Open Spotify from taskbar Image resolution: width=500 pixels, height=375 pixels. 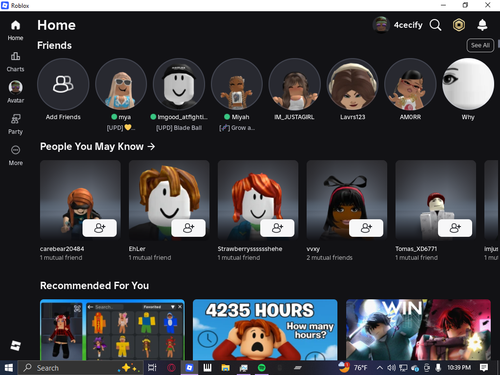coord(262,368)
